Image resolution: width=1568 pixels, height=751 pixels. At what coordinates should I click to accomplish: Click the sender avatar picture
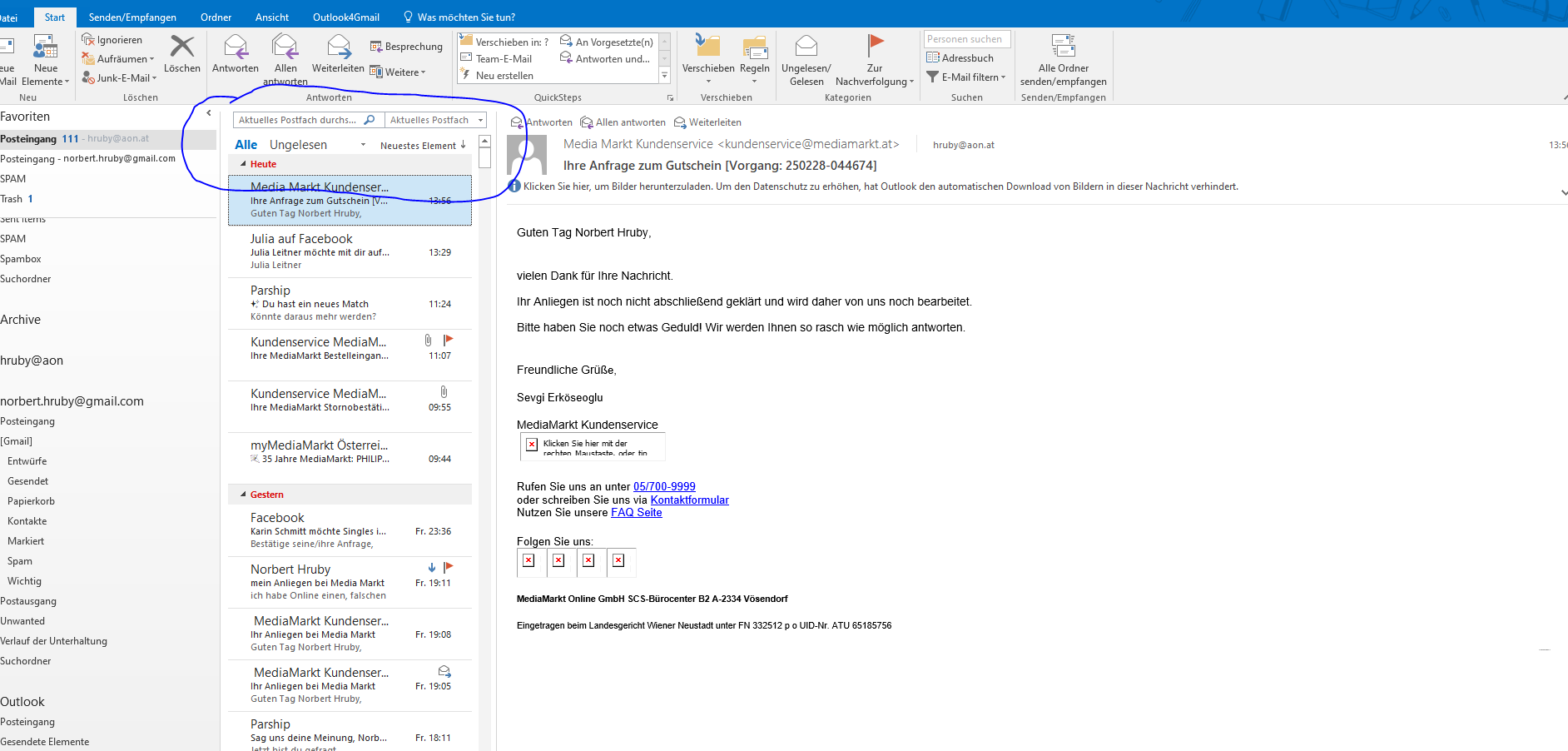pos(527,155)
